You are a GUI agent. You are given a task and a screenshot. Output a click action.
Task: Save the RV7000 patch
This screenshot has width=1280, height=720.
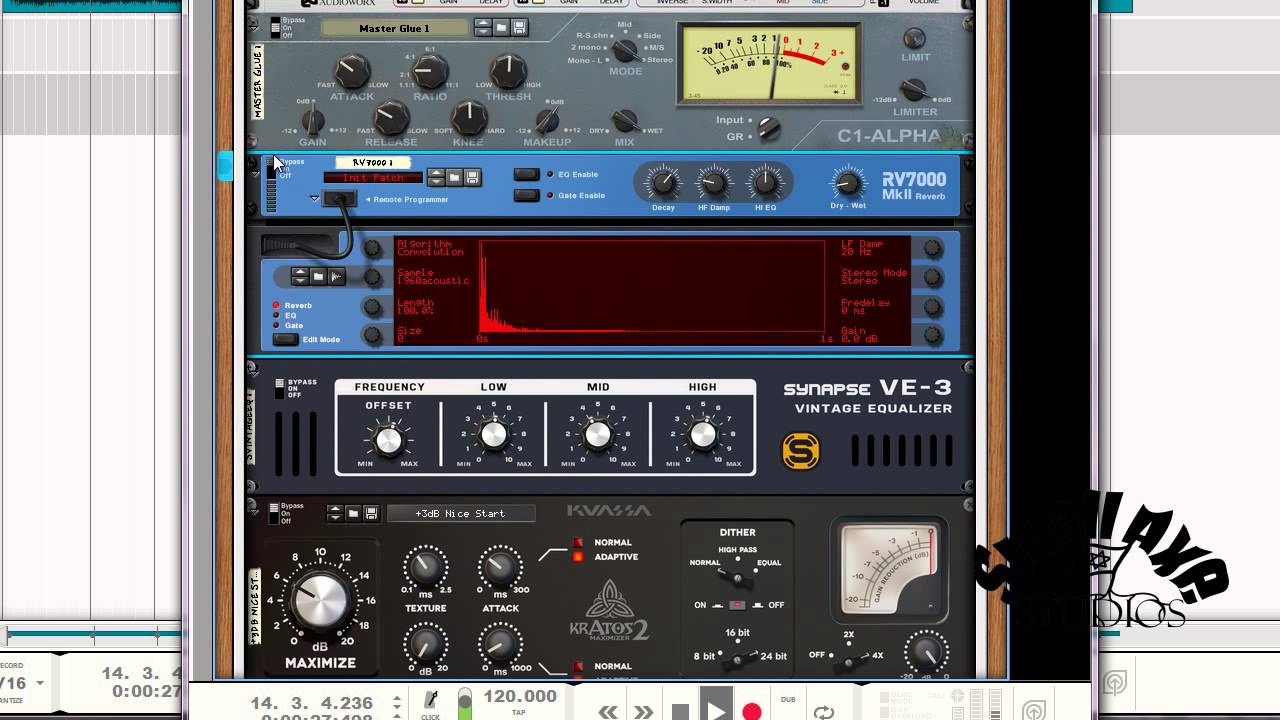point(472,178)
